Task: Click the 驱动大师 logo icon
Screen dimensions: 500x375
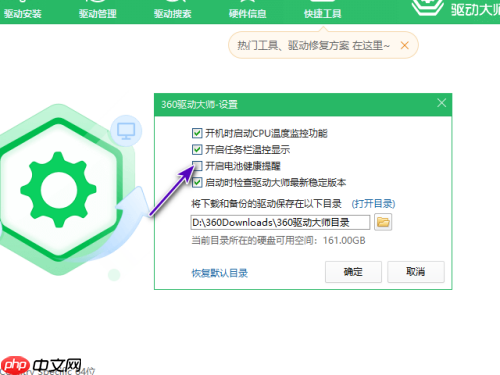Action: (428, 7)
